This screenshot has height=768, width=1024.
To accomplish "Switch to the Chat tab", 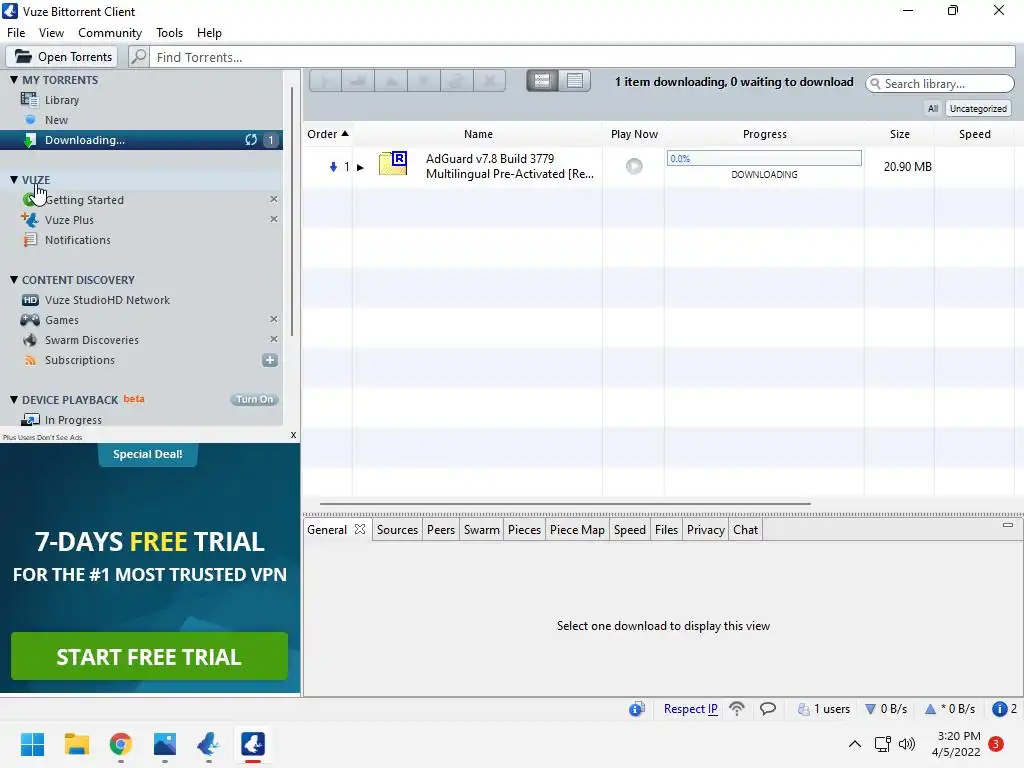I will (745, 530).
